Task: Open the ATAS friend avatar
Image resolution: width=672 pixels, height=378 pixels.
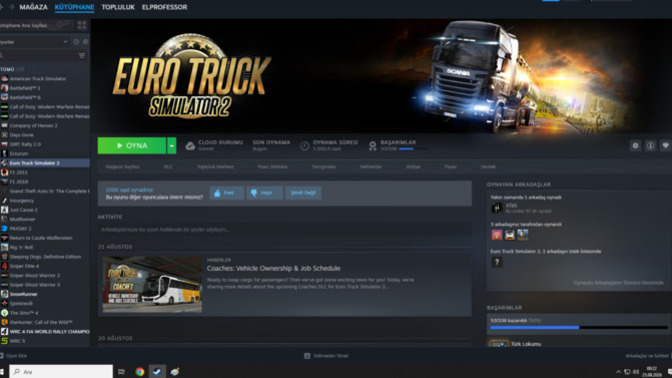Action: pyautogui.click(x=497, y=208)
